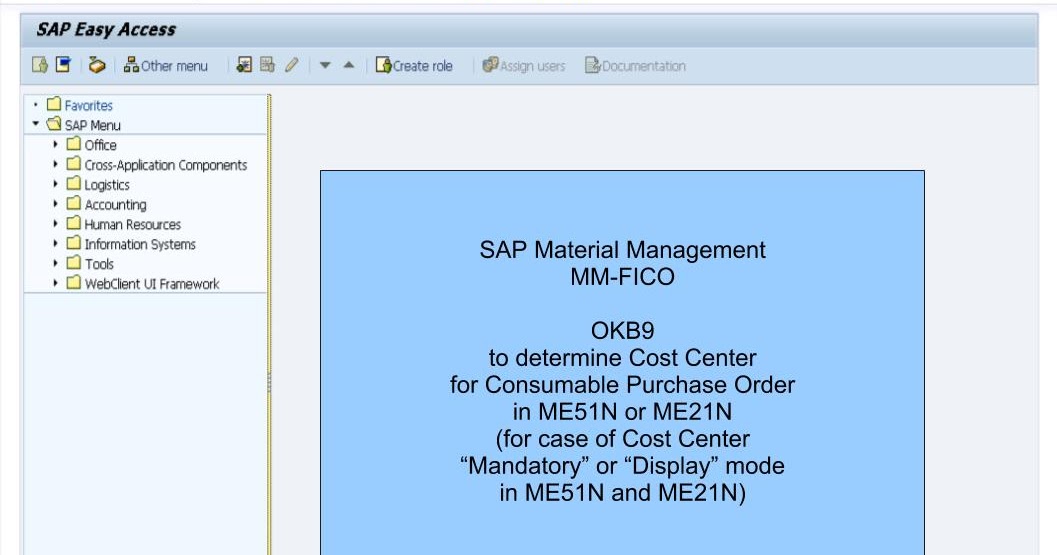
Task: Expand the Human Resources folder
Action: click(55, 223)
